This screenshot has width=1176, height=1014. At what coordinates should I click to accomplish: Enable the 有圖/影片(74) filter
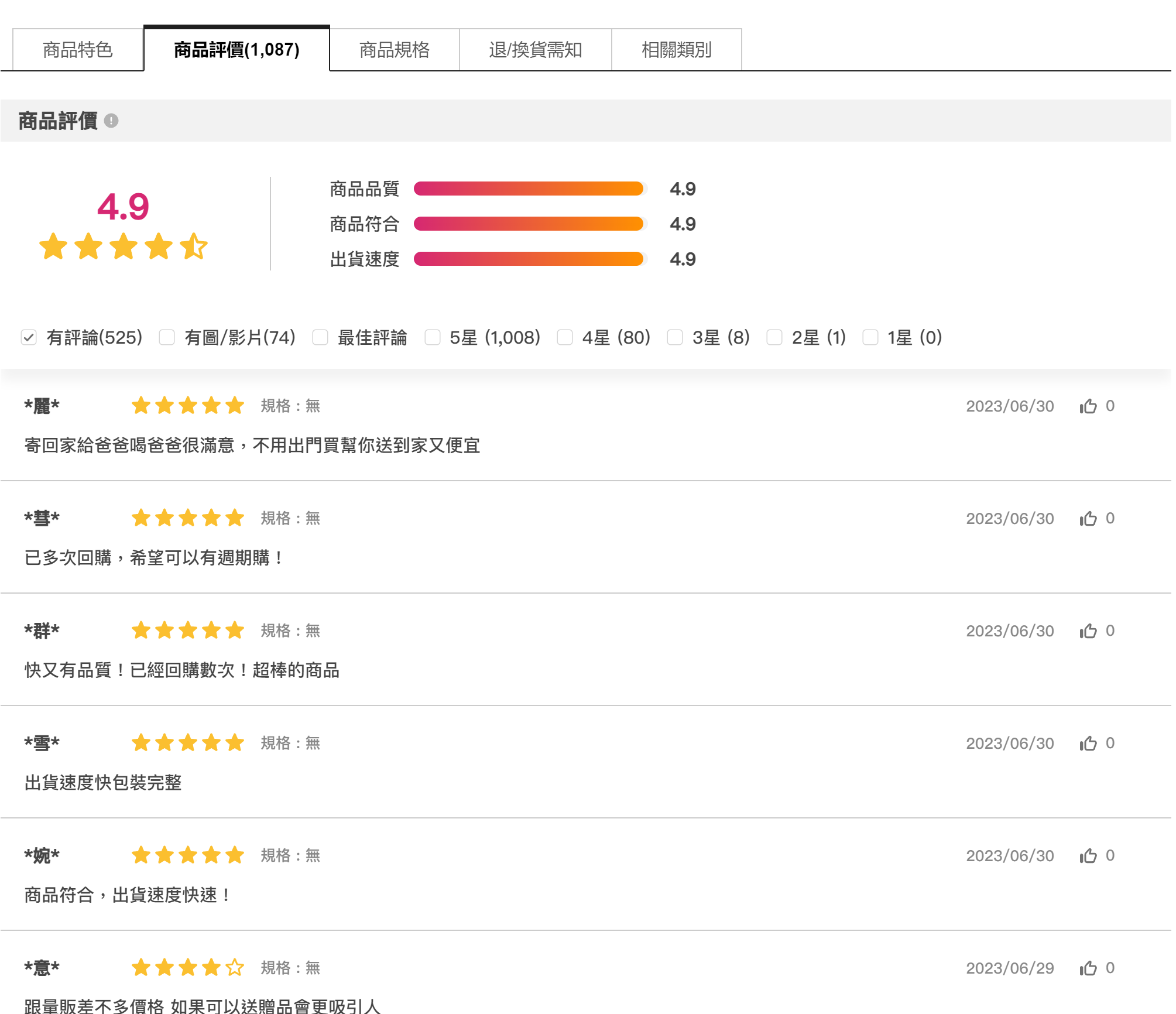pyautogui.click(x=167, y=337)
